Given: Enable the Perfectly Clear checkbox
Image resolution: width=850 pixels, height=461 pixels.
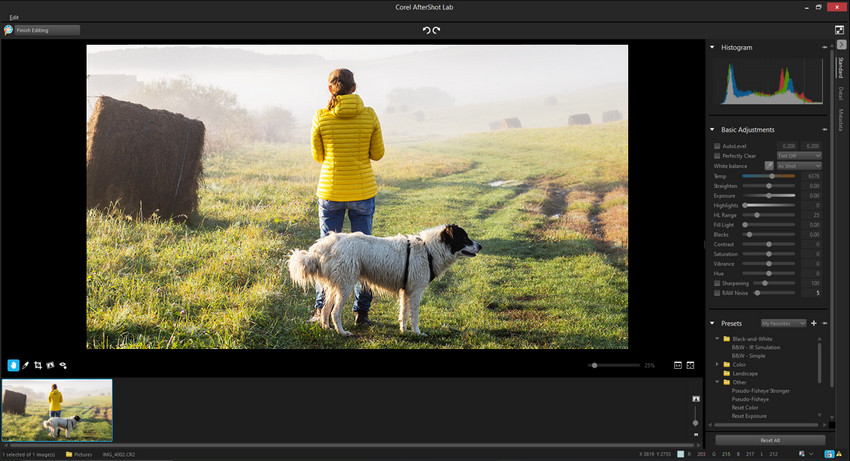Looking at the screenshot, I should [x=717, y=156].
